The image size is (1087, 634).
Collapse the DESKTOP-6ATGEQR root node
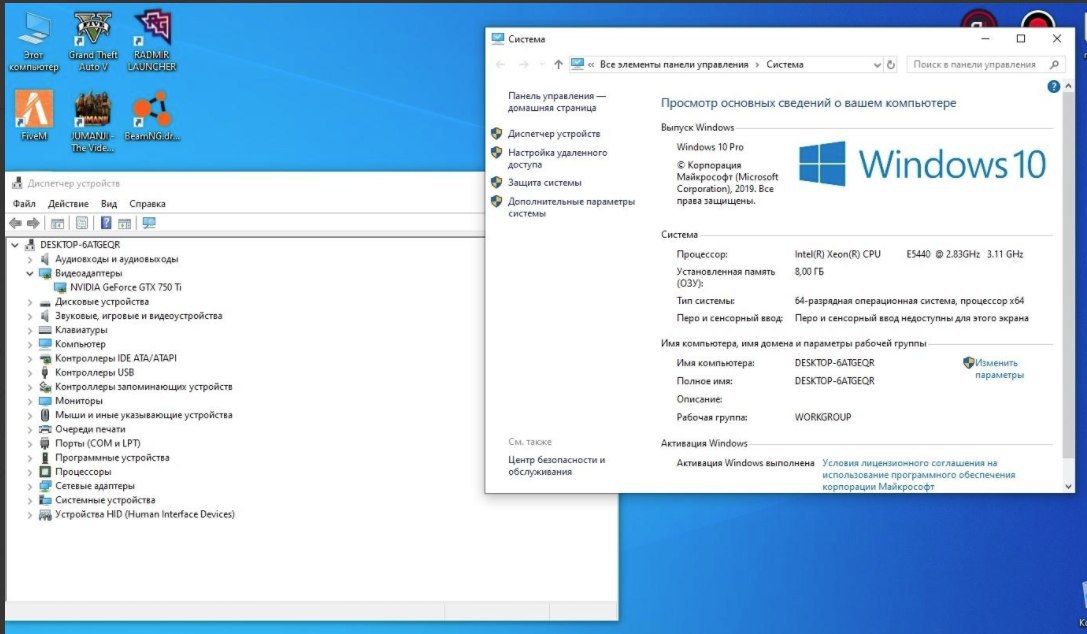click(15, 245)
